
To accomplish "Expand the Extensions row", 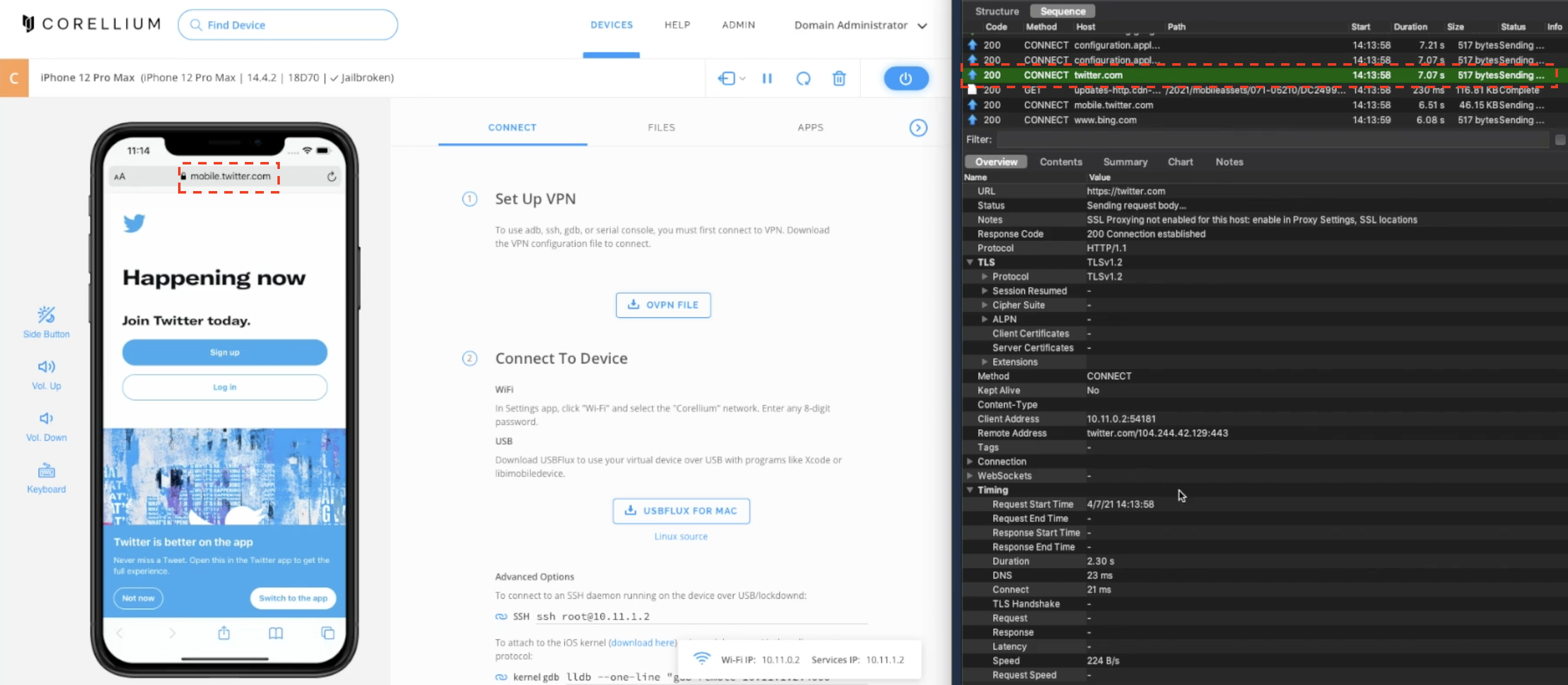I will tap(984, 362).
